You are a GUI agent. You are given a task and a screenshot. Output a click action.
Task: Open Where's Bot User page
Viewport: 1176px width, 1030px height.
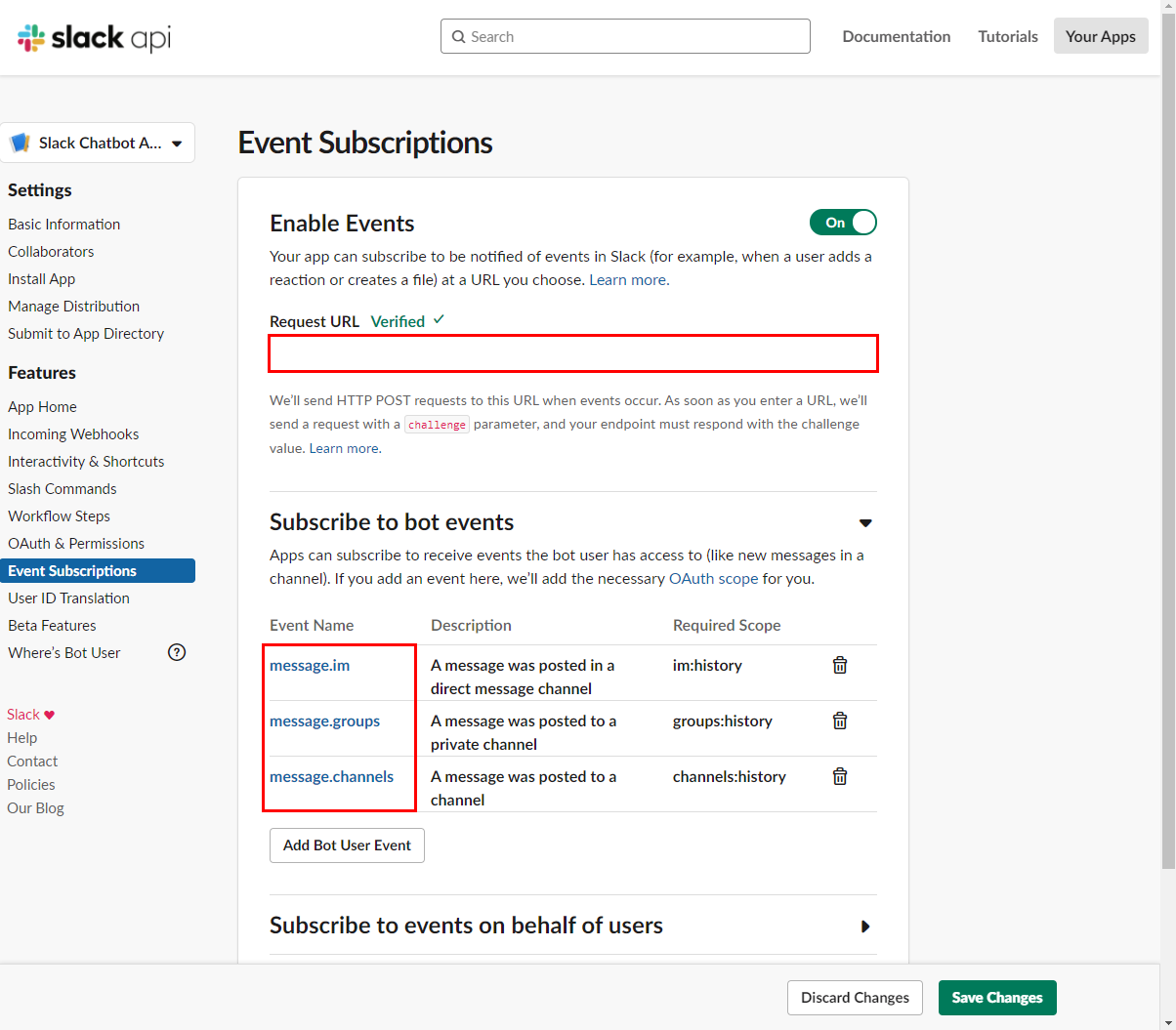64,652
